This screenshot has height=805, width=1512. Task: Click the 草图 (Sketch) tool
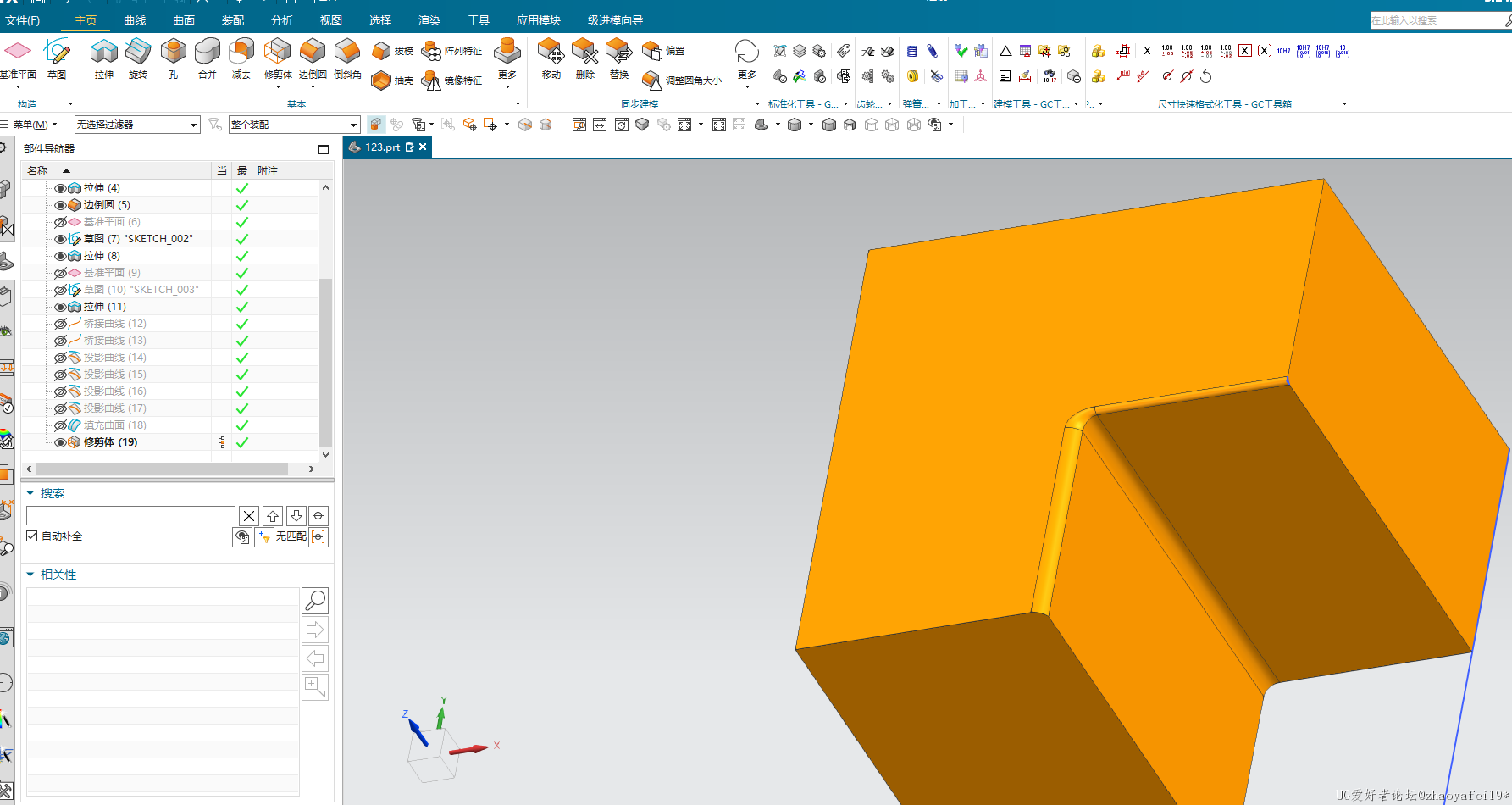click(57, 58)
